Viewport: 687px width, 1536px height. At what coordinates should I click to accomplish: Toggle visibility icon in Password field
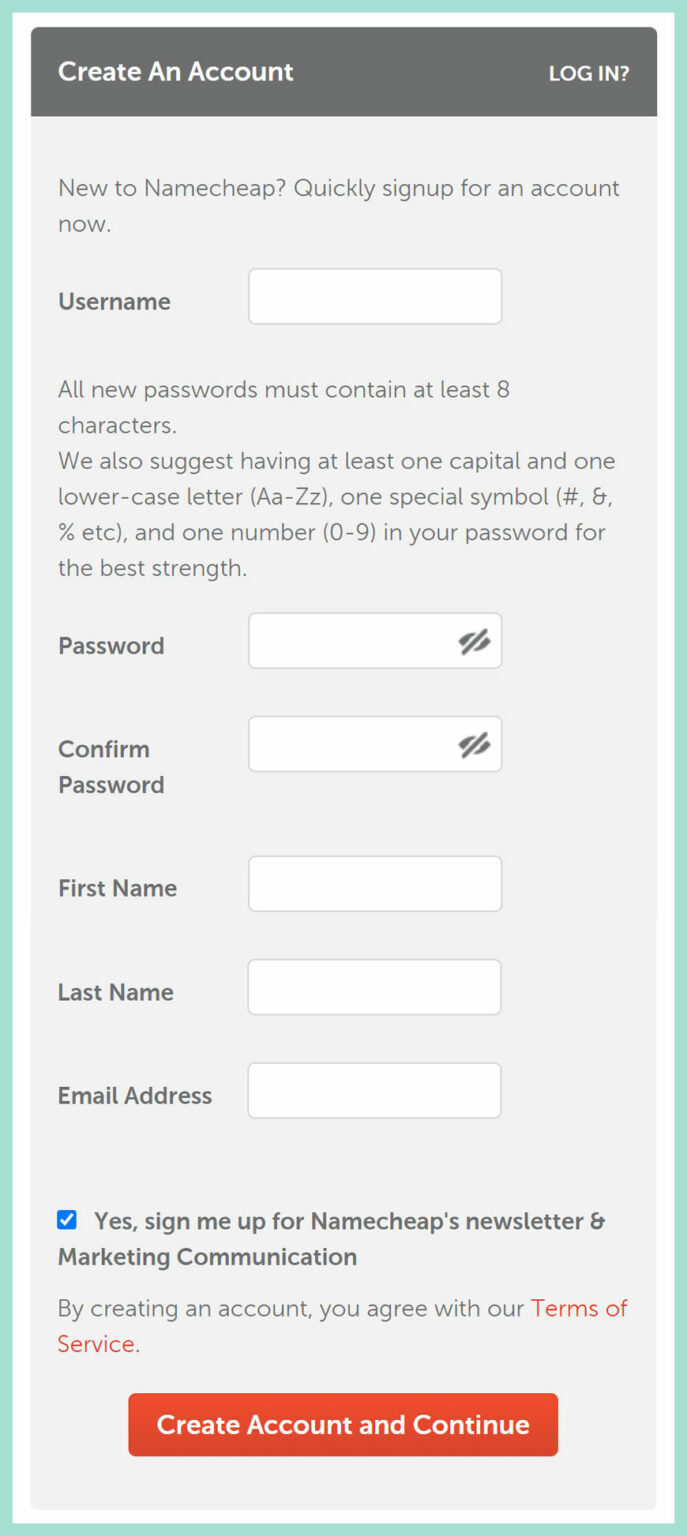[474, 642]
